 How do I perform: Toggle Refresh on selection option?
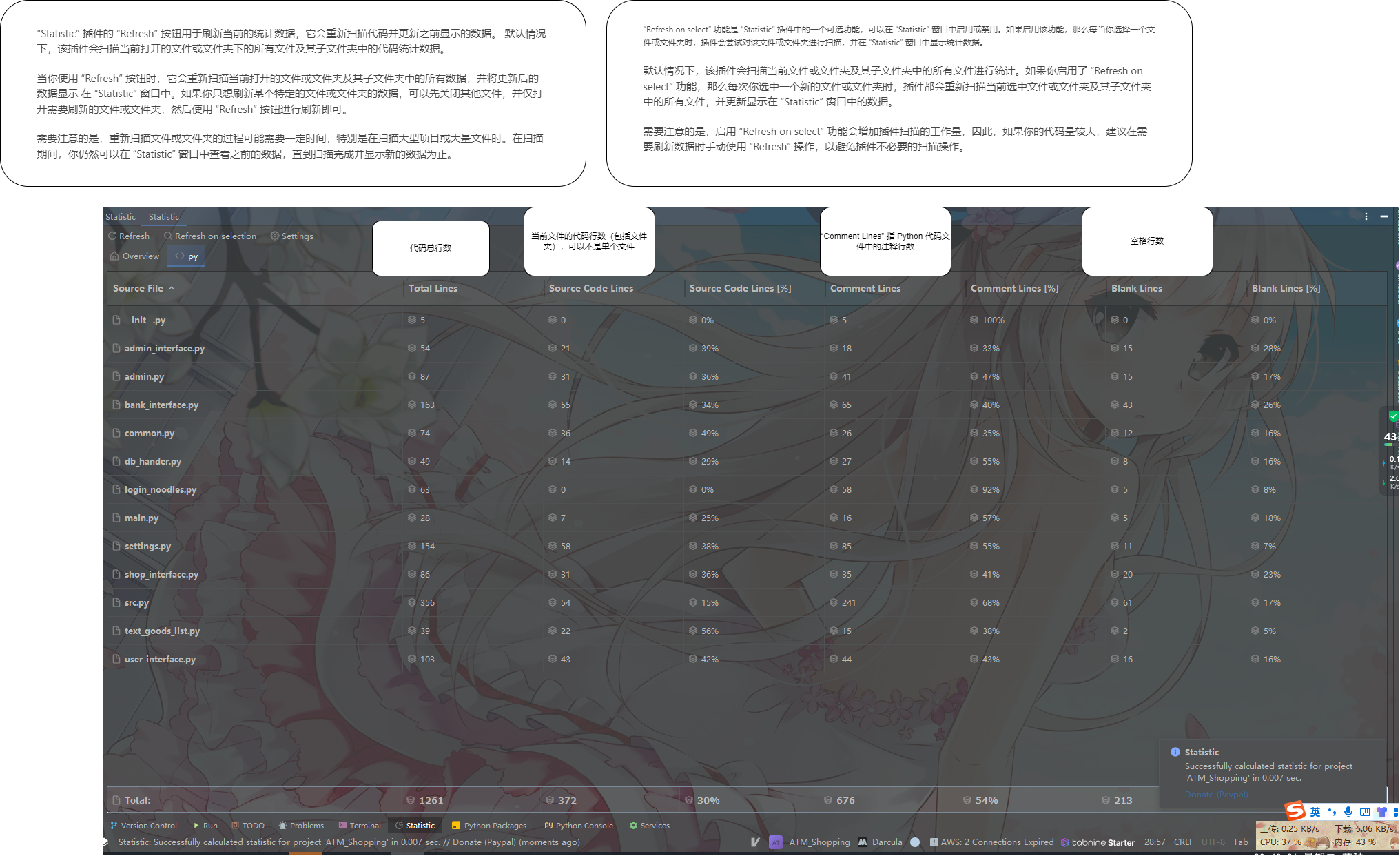[209, 236]
